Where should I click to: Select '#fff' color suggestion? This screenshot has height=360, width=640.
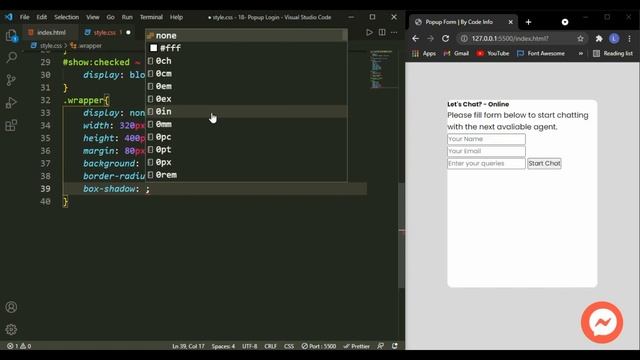pos(247,48)
